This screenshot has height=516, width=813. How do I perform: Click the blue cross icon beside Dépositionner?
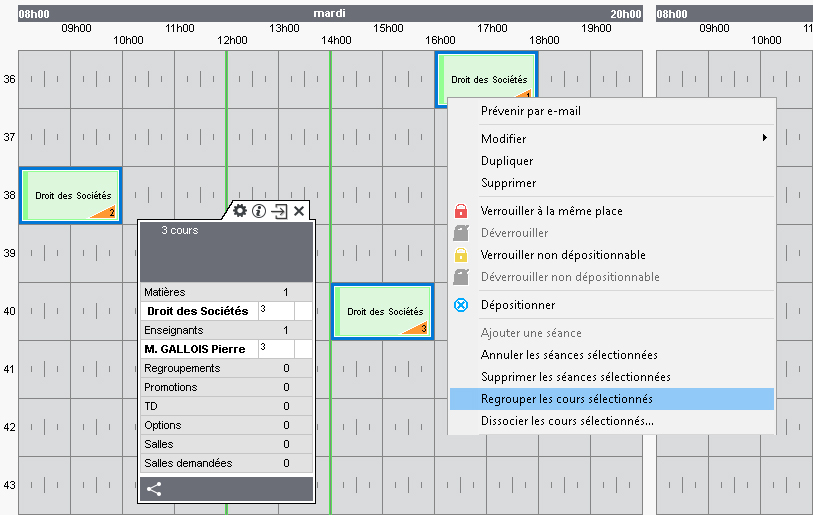[x=461, y=305]
